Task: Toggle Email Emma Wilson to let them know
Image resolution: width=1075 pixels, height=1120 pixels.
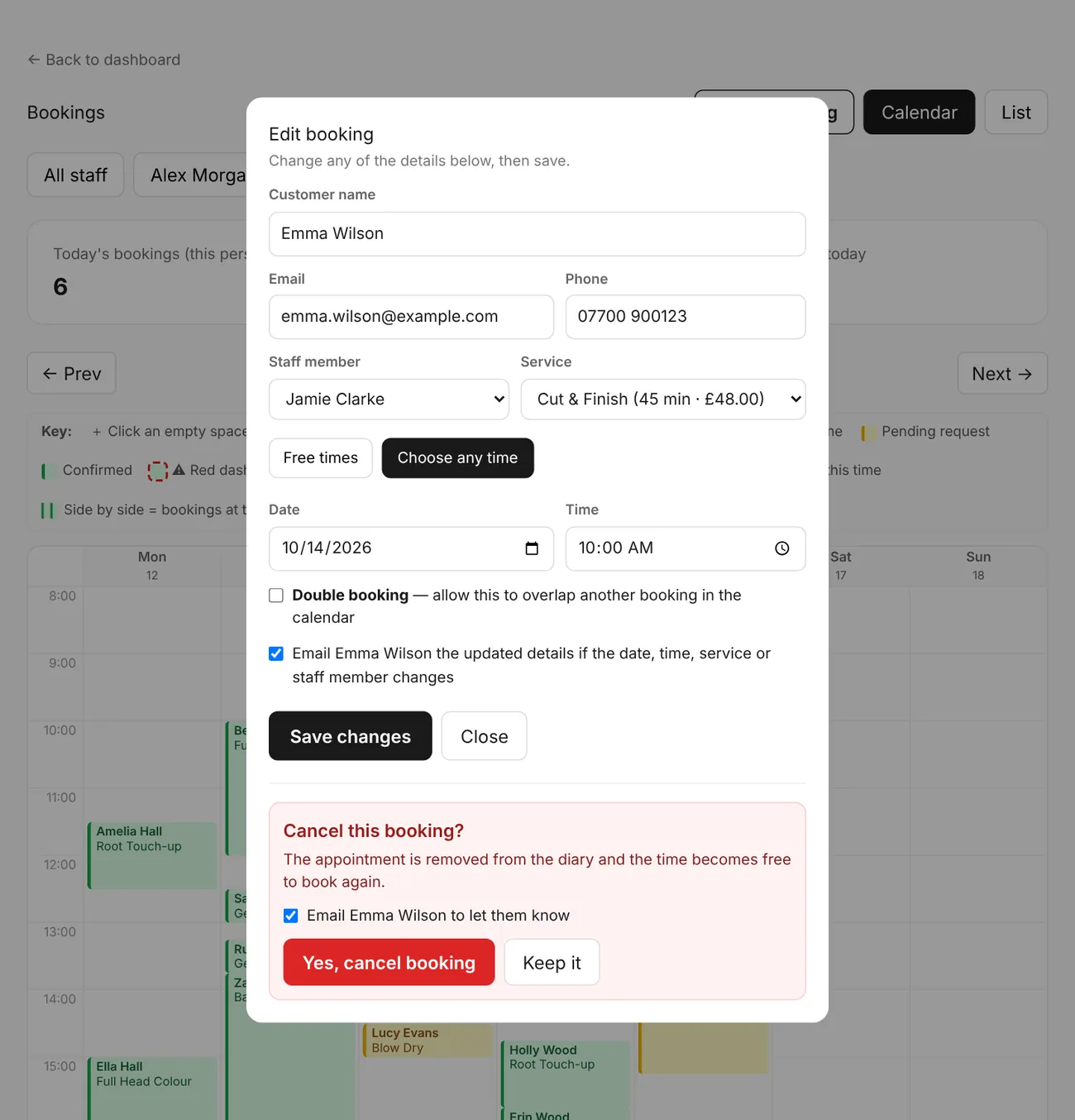Action: [290, 916]
